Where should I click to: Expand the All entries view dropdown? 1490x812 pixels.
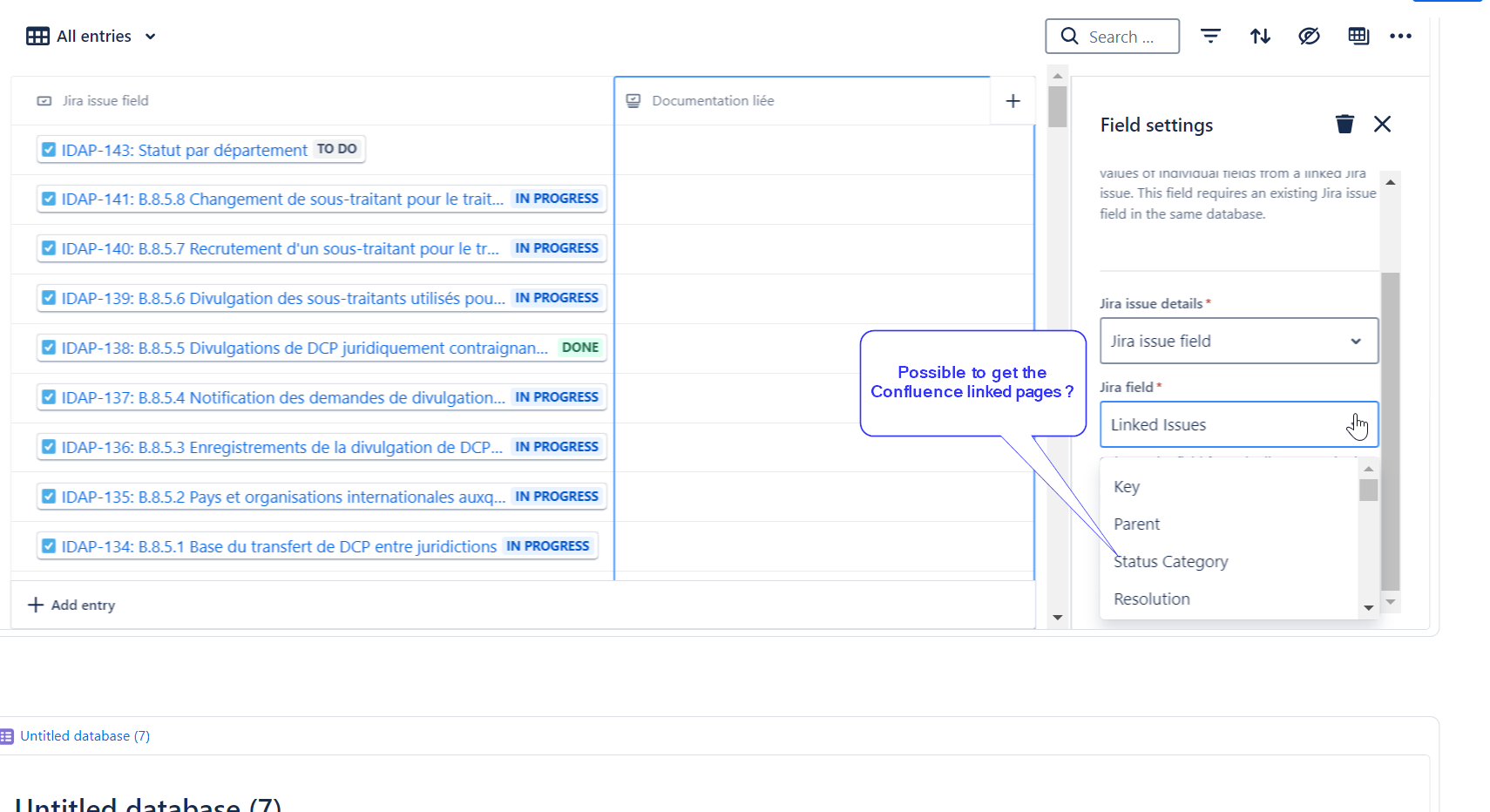(x=150, y=37)
